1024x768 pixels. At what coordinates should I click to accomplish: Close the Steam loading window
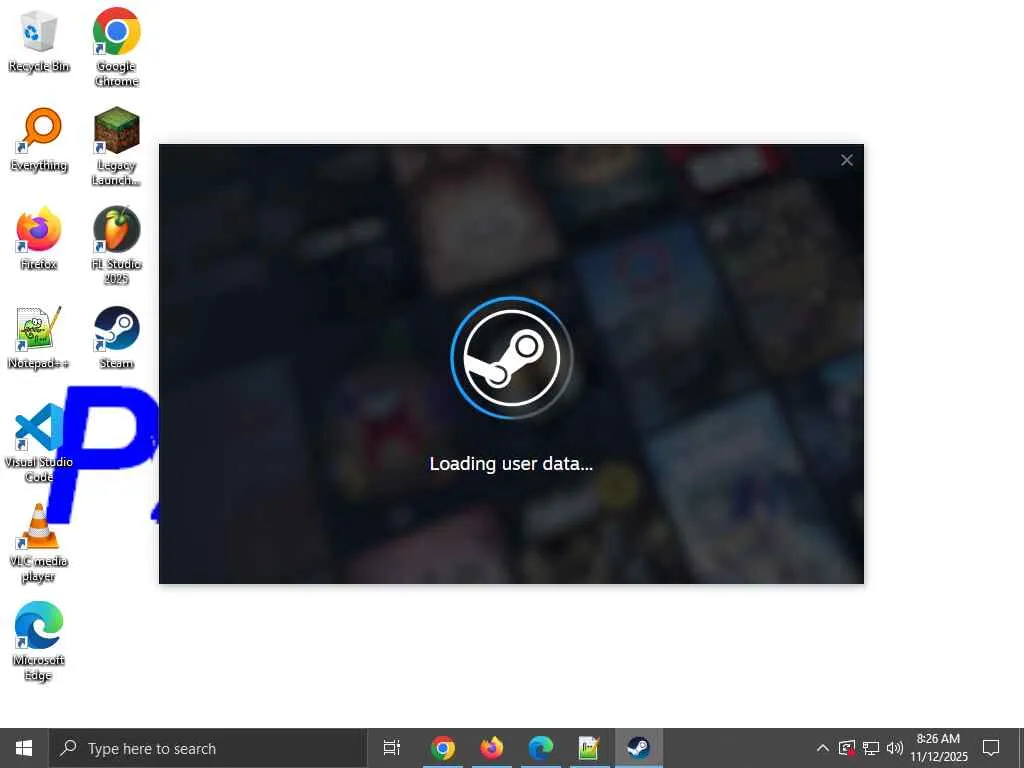tap(846, 160)
